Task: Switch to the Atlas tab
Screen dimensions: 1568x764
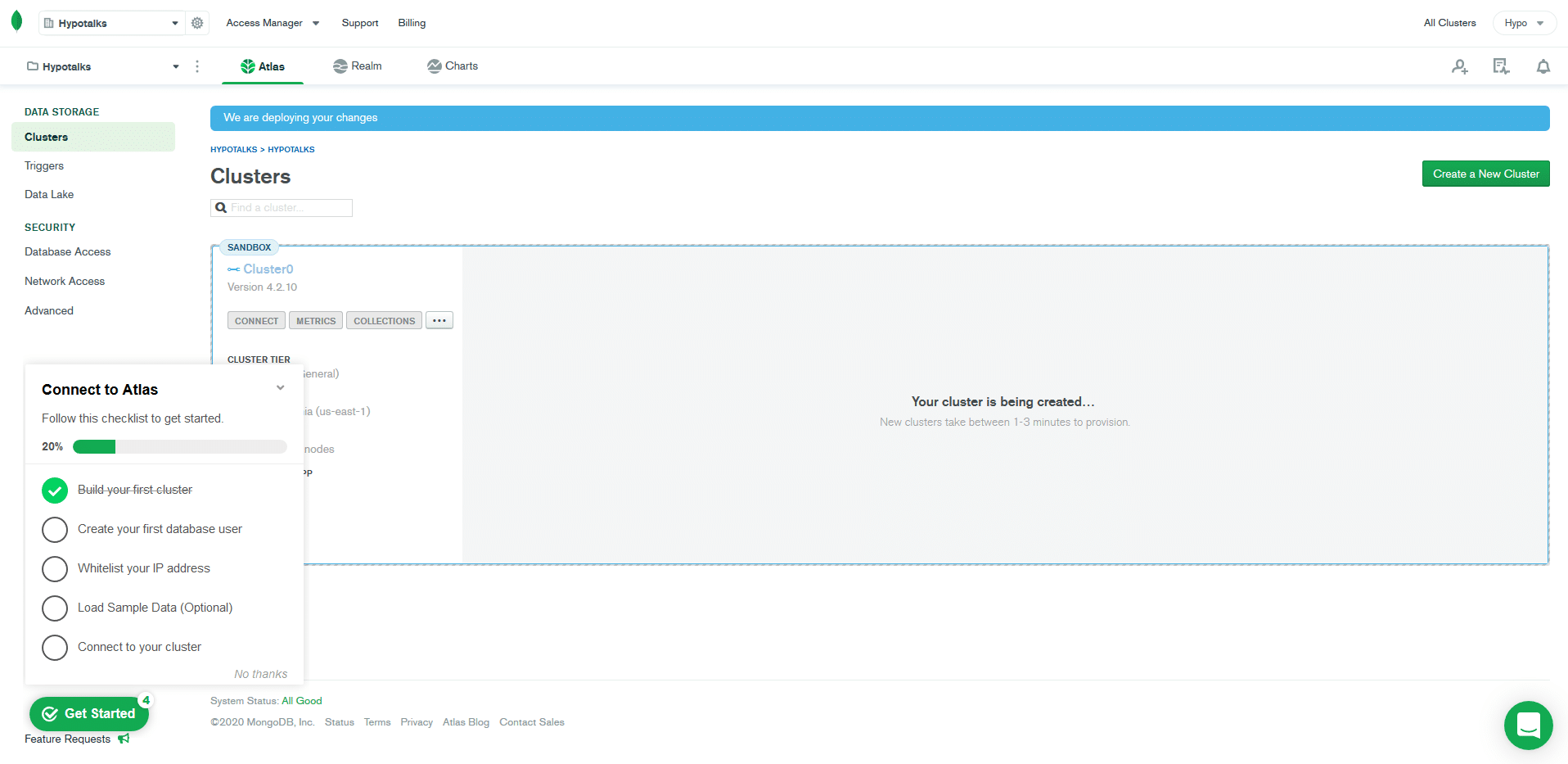Action: pyautogui.click(x=263, y=66)
